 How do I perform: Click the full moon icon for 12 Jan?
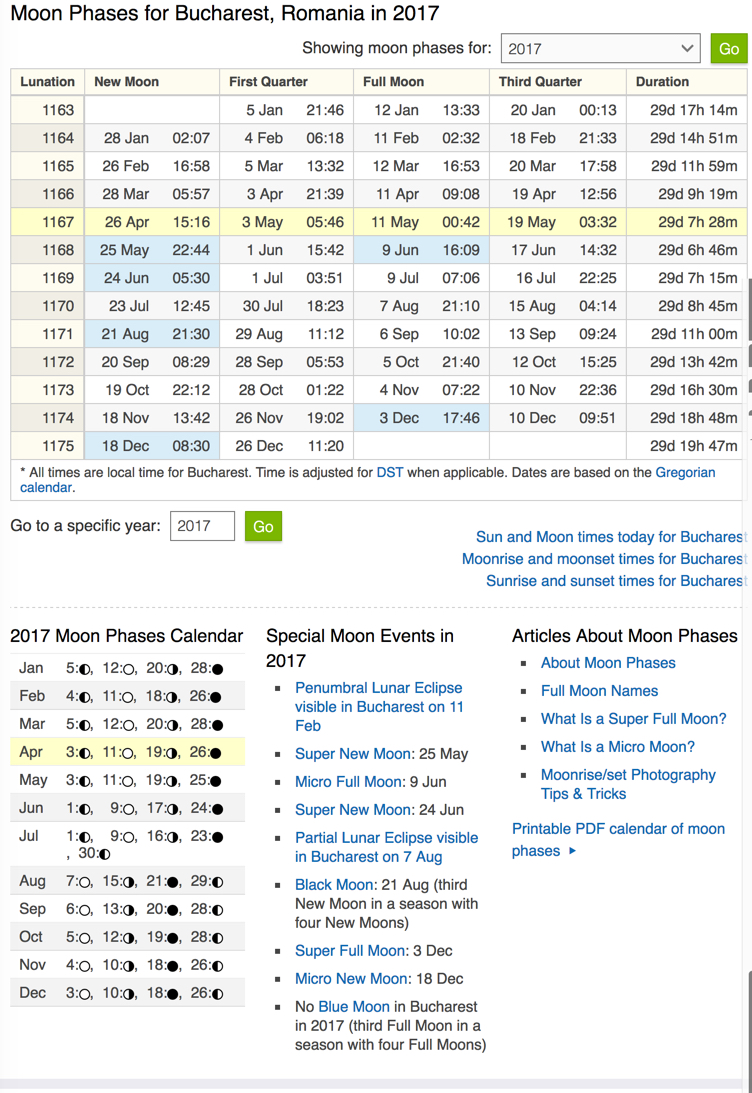pyautogui.click(x=128, y=668)
